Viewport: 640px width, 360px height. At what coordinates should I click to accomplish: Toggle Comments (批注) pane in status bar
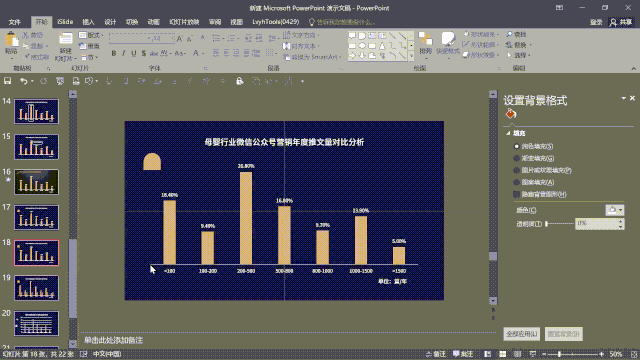point(463,354)
